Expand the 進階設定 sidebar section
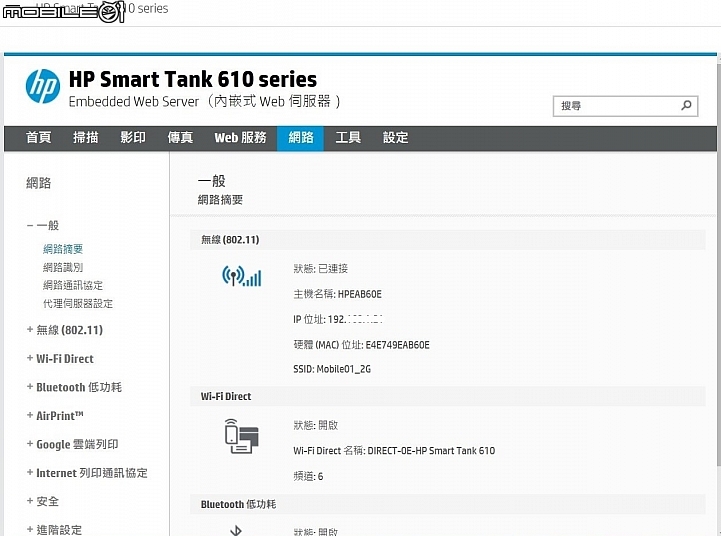Image resolution: width=721 pixels, height=536 pixels. point(54,530)
